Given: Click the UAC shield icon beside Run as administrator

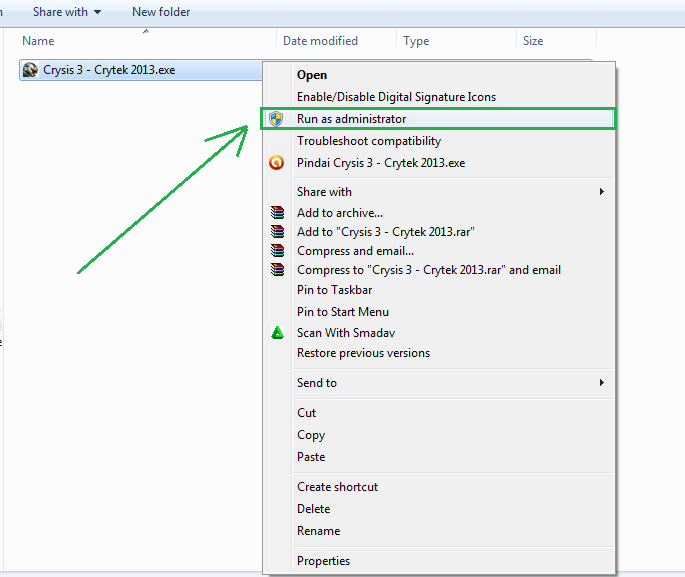Looking at the screenshot, I should (x=276, y=119).
